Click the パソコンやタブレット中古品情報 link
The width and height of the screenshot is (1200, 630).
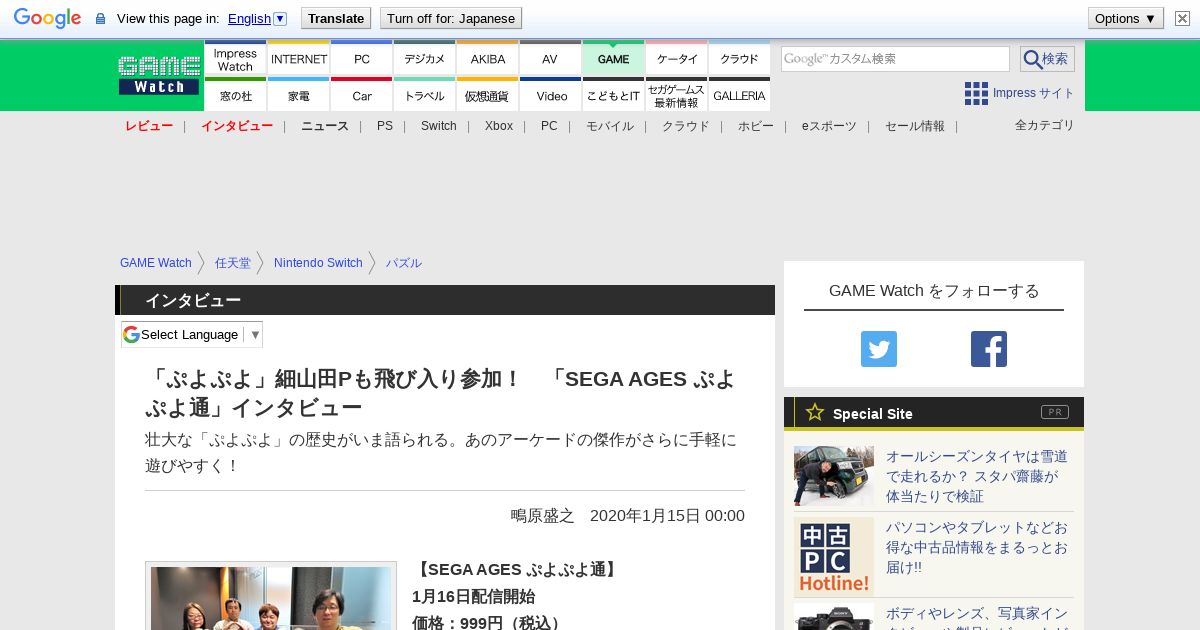coord(977,547)
